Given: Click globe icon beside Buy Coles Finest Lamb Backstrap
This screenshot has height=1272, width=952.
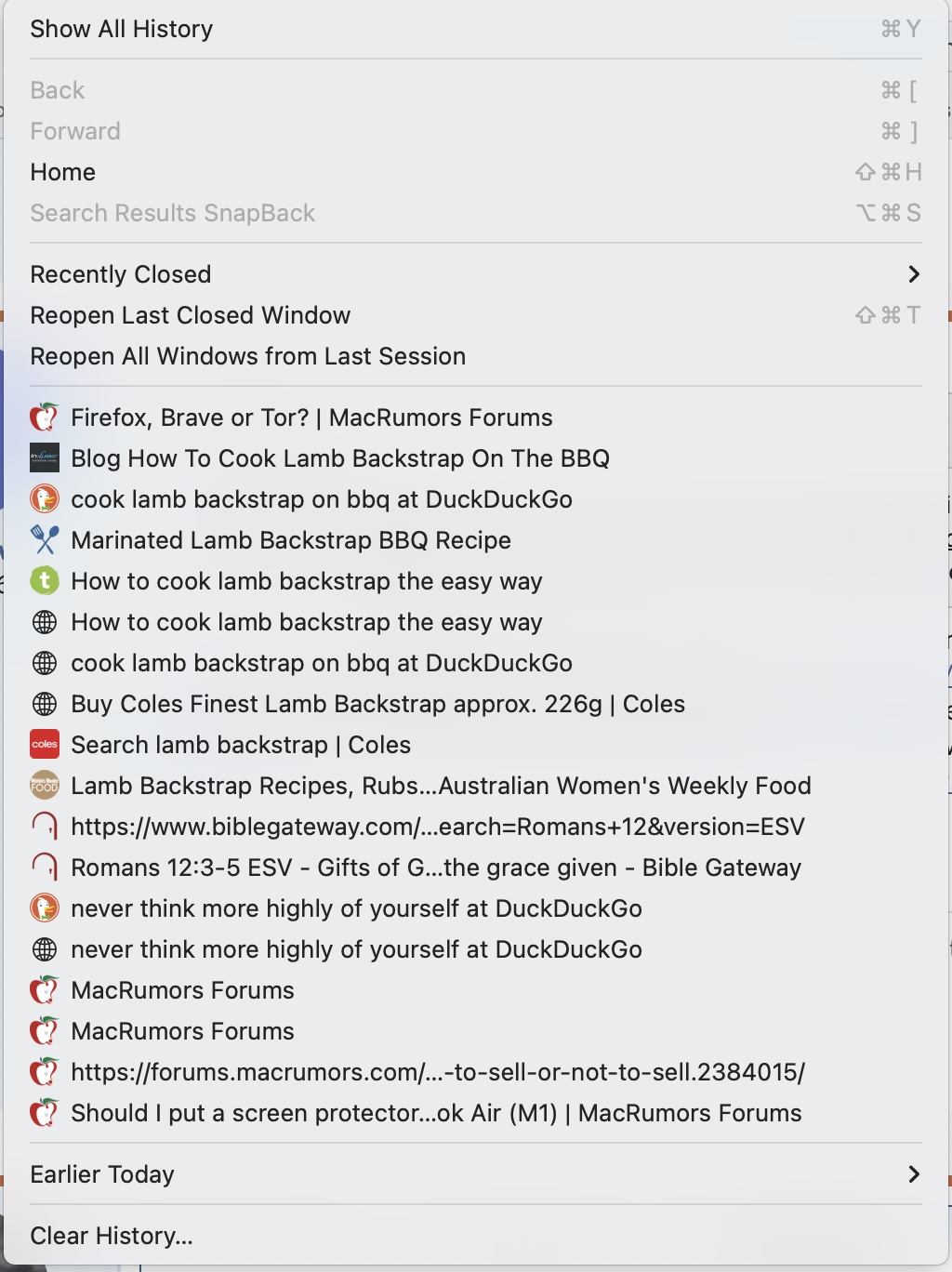Looking at the screenshot, I should tap(45, 704).
